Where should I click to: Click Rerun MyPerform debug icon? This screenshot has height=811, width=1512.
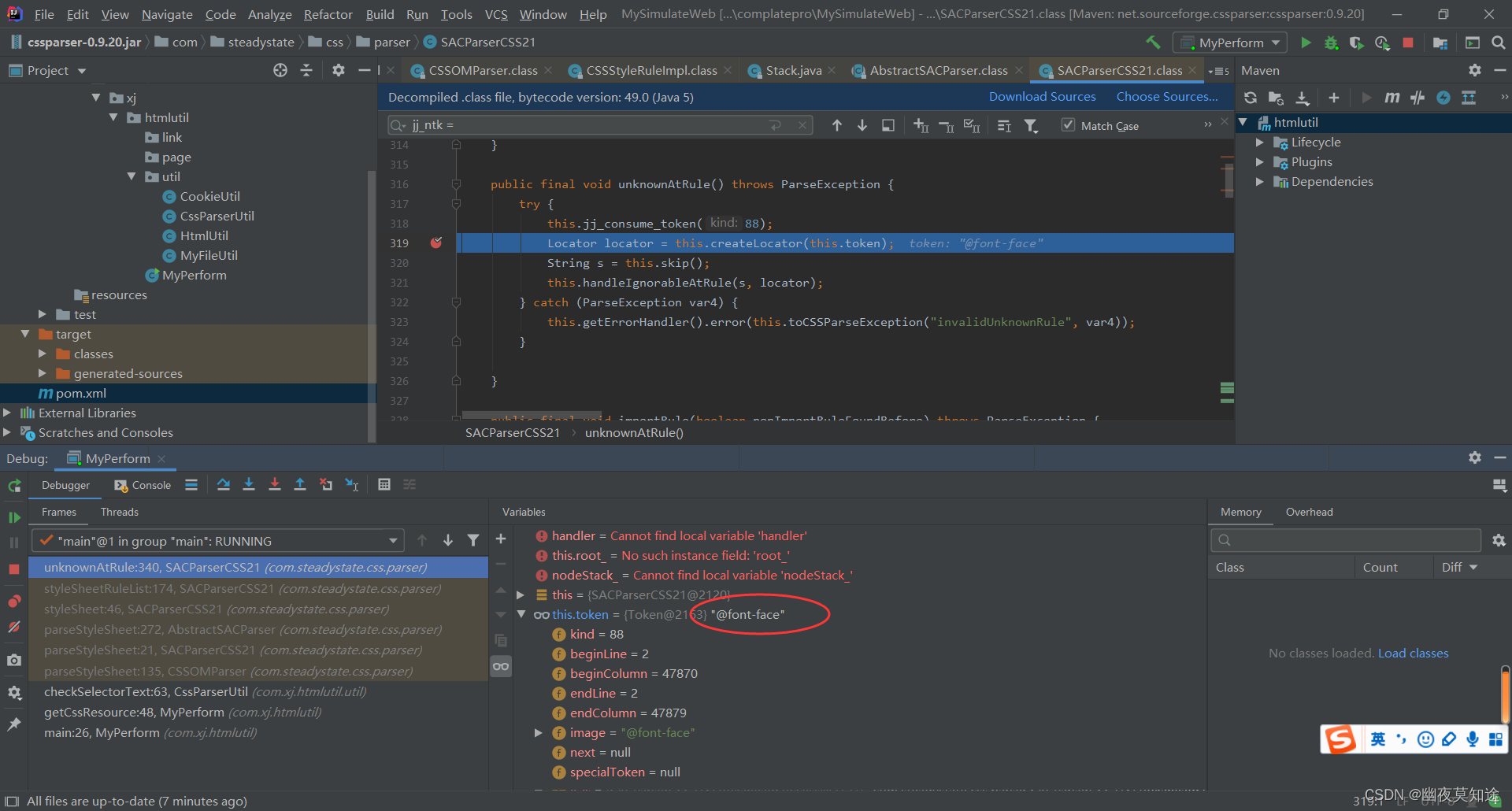14,486
